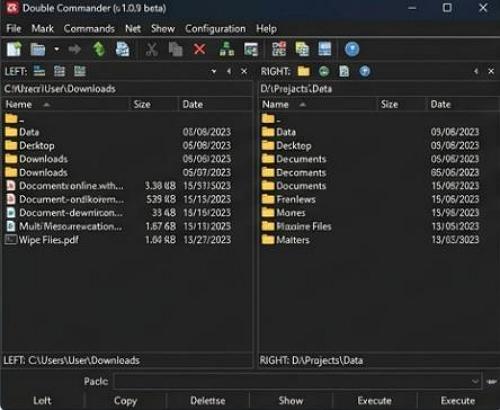Screen dimensions: 500x410
Task: Click the blue round globe toolbar icon
Action: click(x=352, y=49)
